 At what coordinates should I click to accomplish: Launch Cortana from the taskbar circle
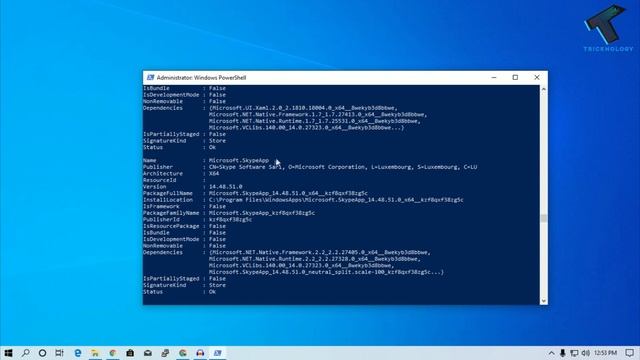click(x=42, y=353)
